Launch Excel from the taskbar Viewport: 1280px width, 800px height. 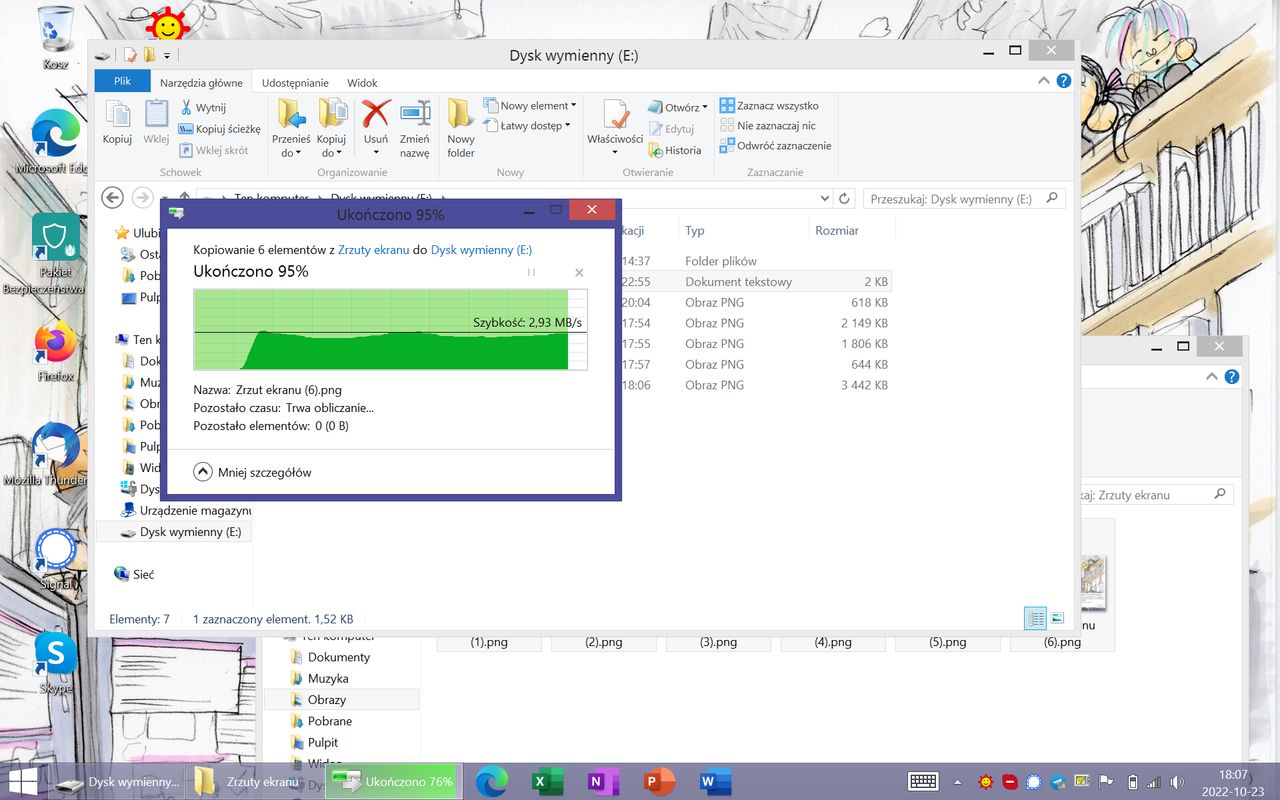[x=547, y=781]
